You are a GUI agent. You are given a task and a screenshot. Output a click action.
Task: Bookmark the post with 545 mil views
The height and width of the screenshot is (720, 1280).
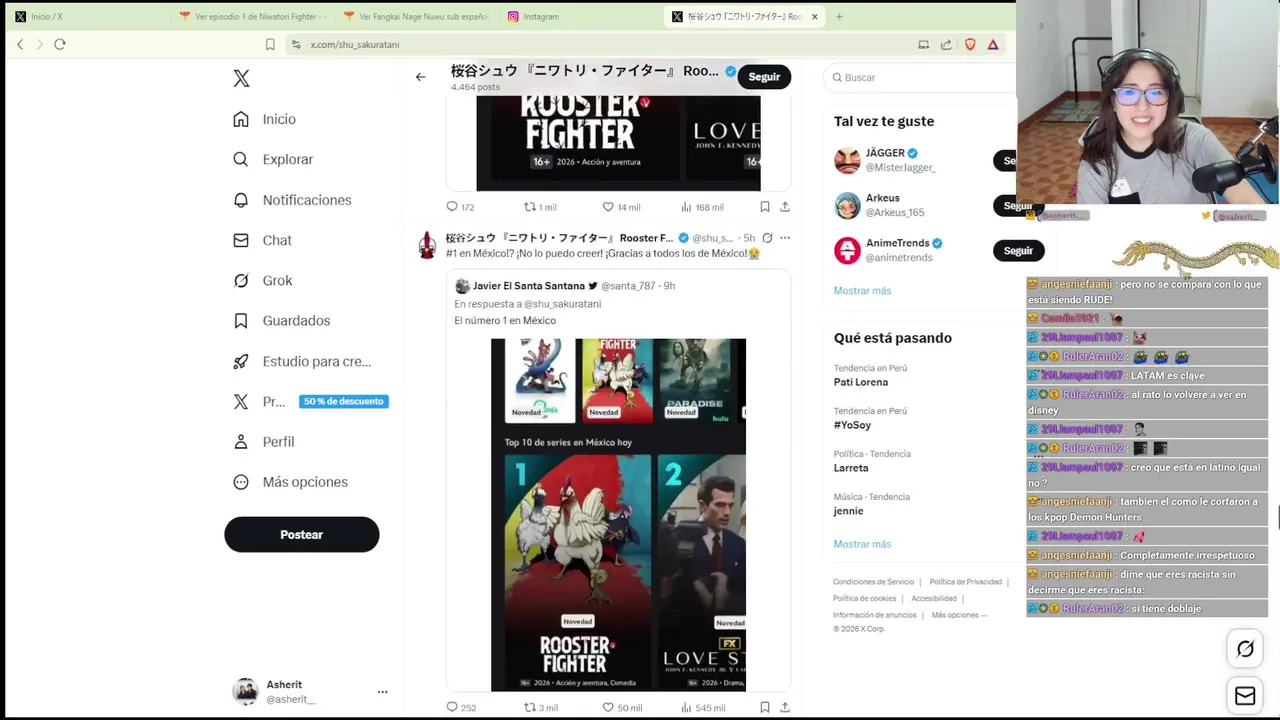tap(764, 707)
